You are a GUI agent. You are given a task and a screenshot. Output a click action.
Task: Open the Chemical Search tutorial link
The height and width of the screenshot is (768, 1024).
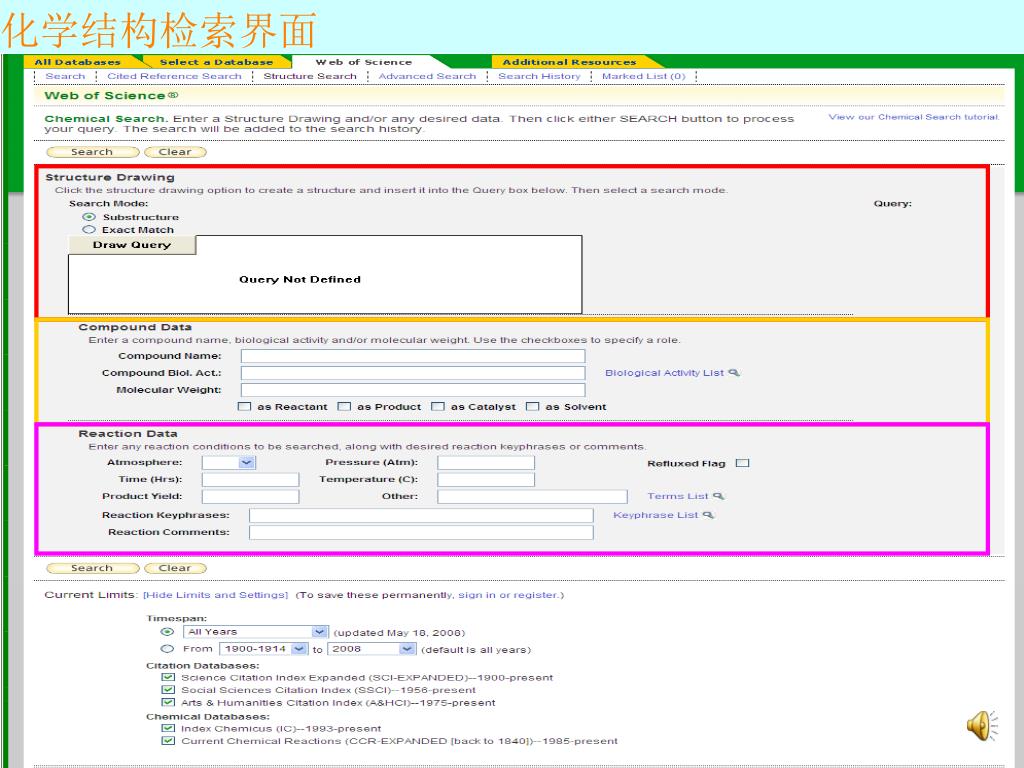click(x=914, y=117)
